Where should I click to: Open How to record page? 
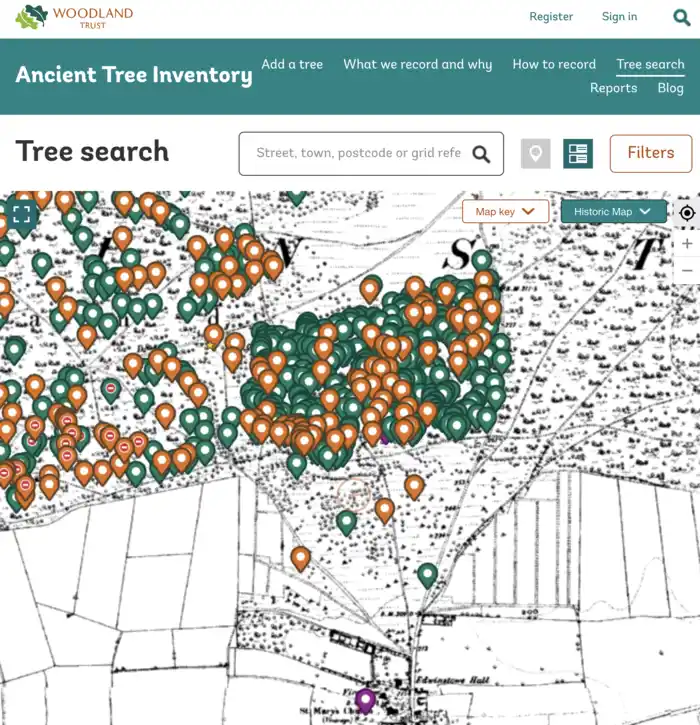point(554,64)
